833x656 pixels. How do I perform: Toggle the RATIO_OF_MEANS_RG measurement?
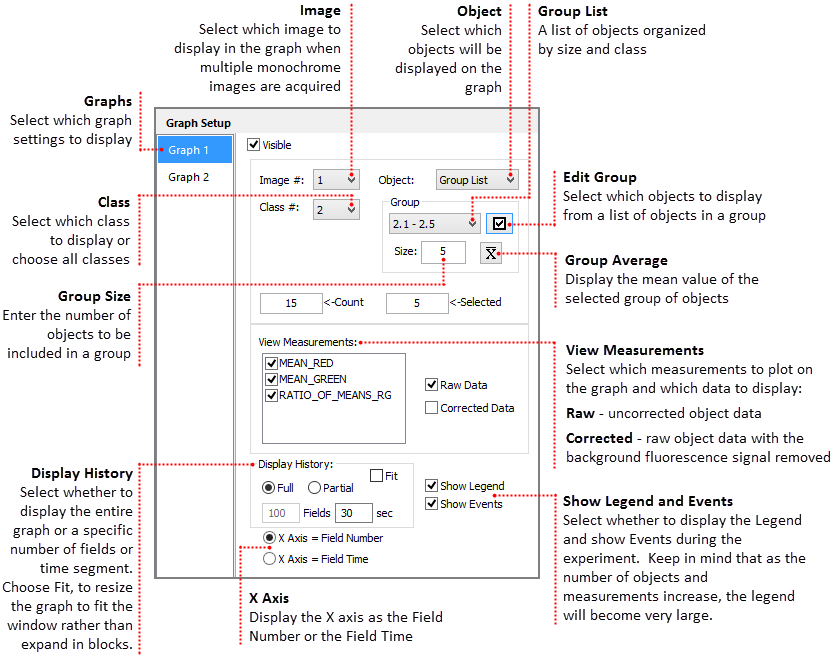(x=271, y=395)
